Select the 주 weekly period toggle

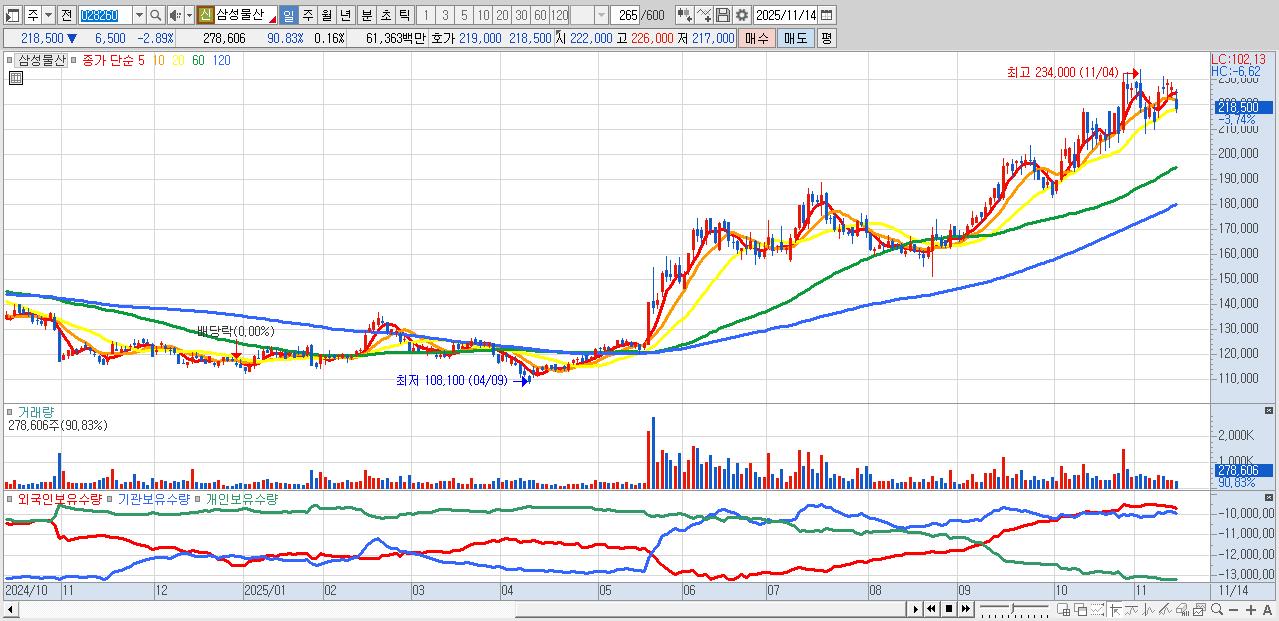[x=307, y=15]
